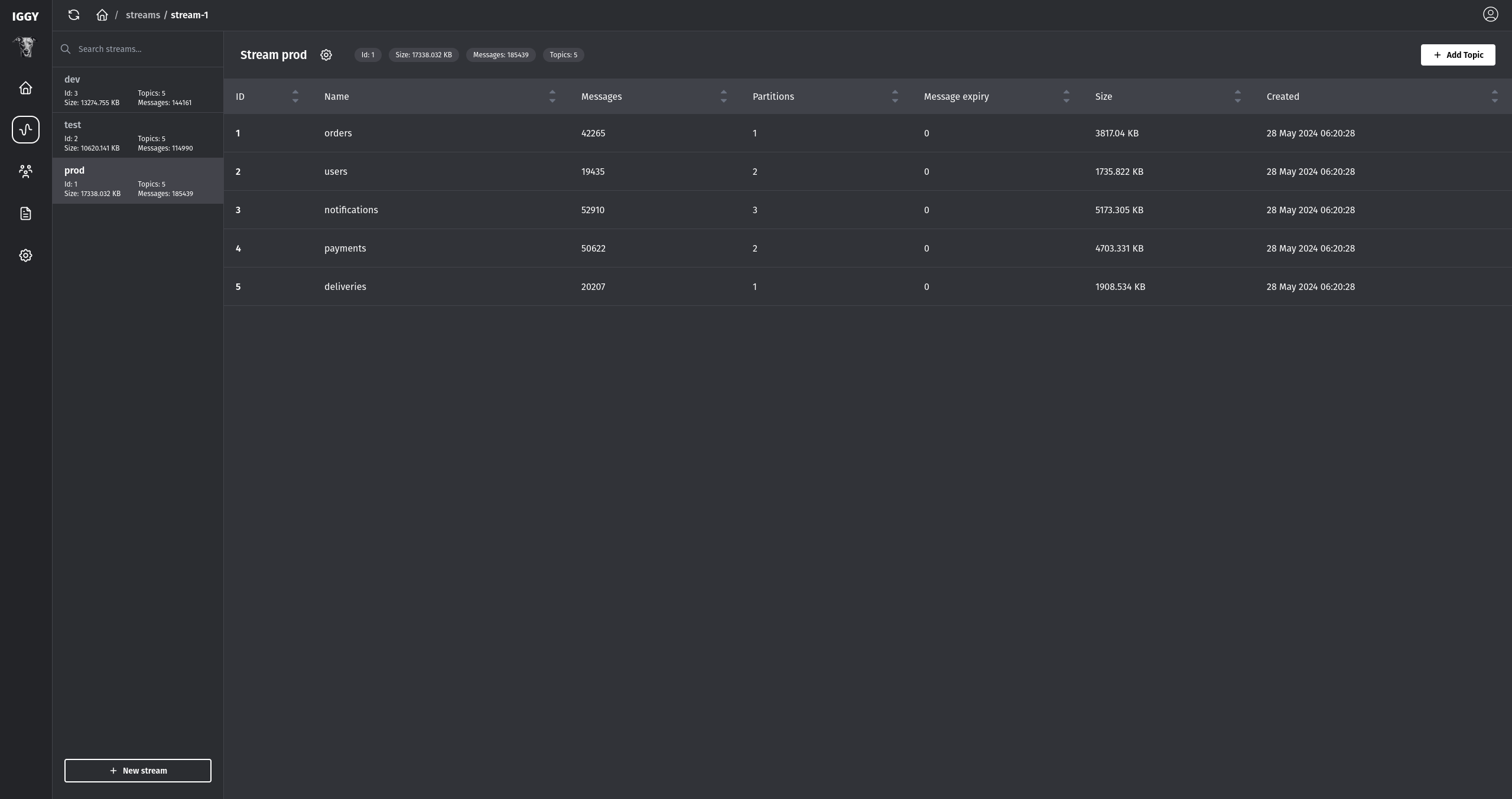The image size is (1512, 799).
Task: Open the Home page from sidebar
Action: click(25, 88)
